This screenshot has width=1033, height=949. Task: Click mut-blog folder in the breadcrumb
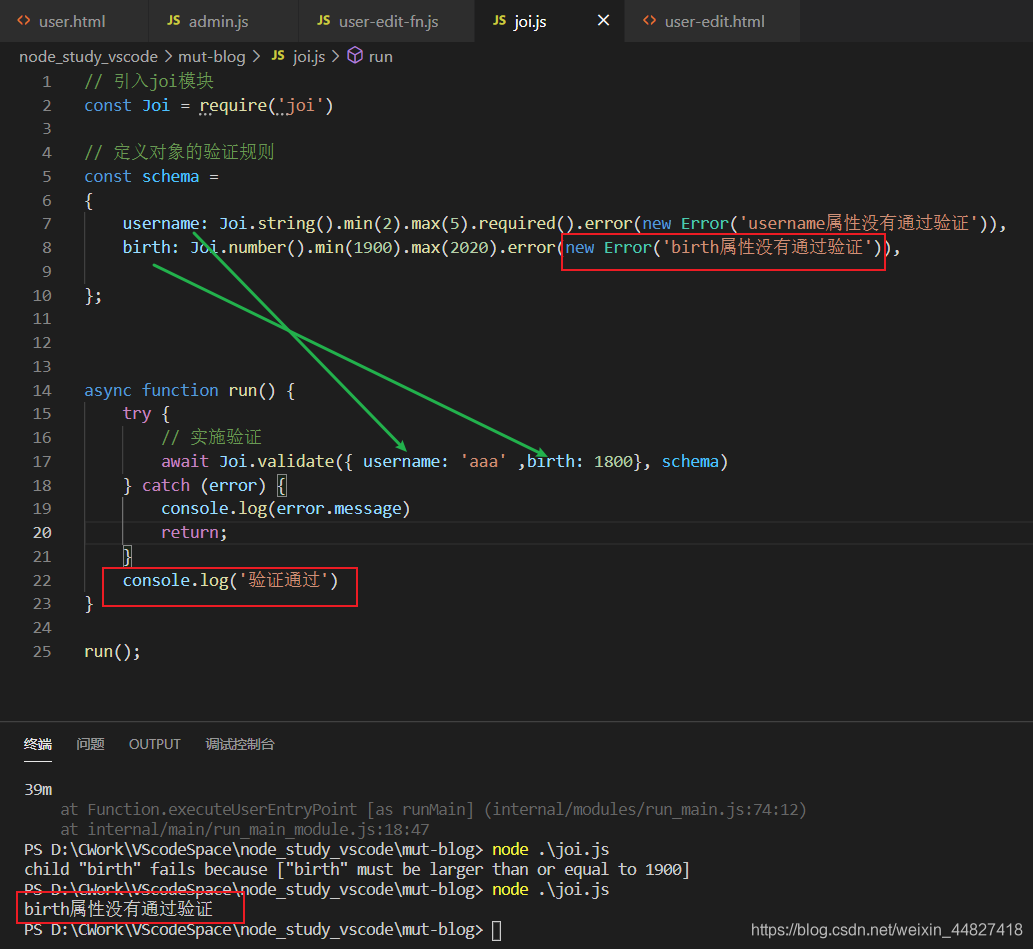[x=211, y=57]
